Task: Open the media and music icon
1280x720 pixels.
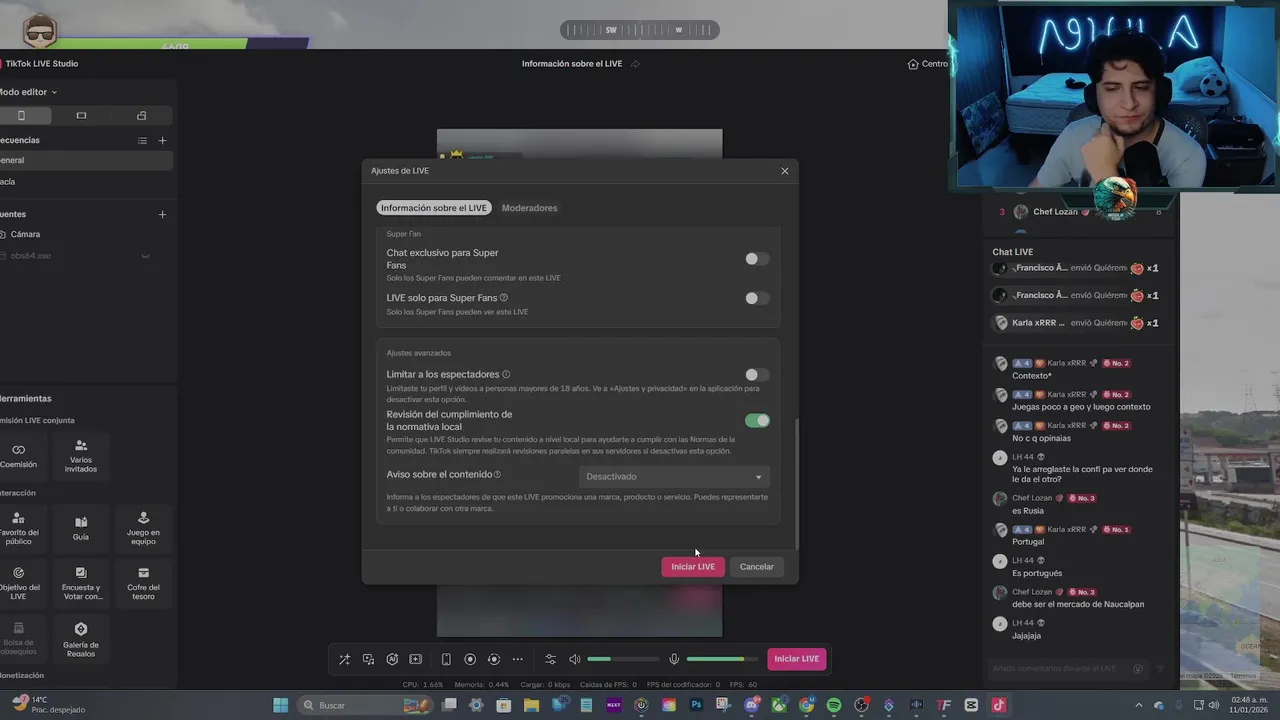Action: [368, 659]
